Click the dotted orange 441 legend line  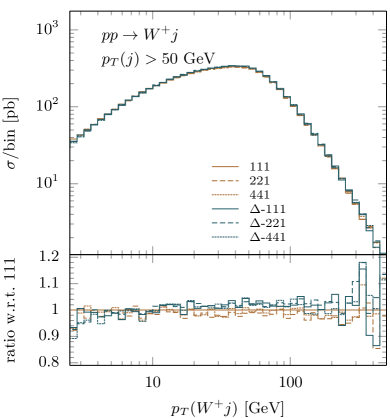tap(225, 194)
